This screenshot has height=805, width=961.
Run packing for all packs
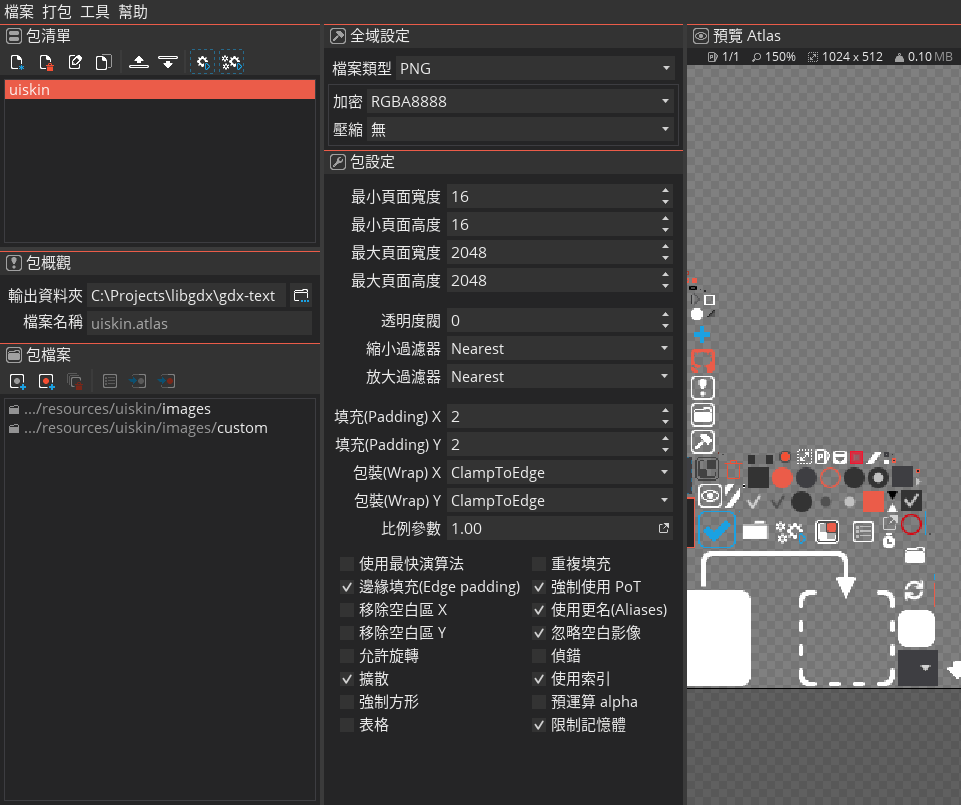pyautogui.click(x=232, y=62)
